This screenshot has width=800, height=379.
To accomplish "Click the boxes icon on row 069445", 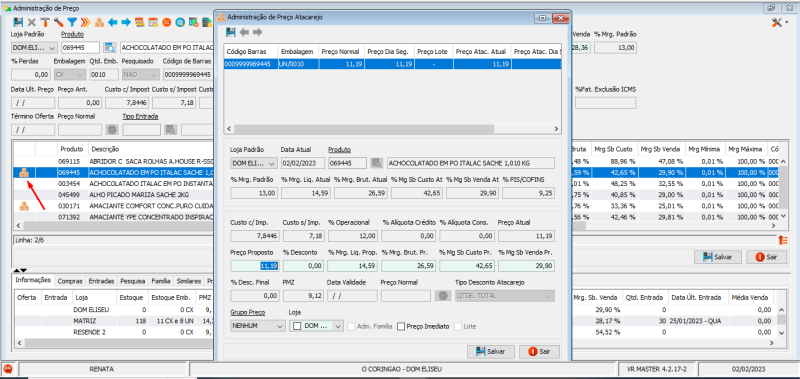I will point(24,173).
